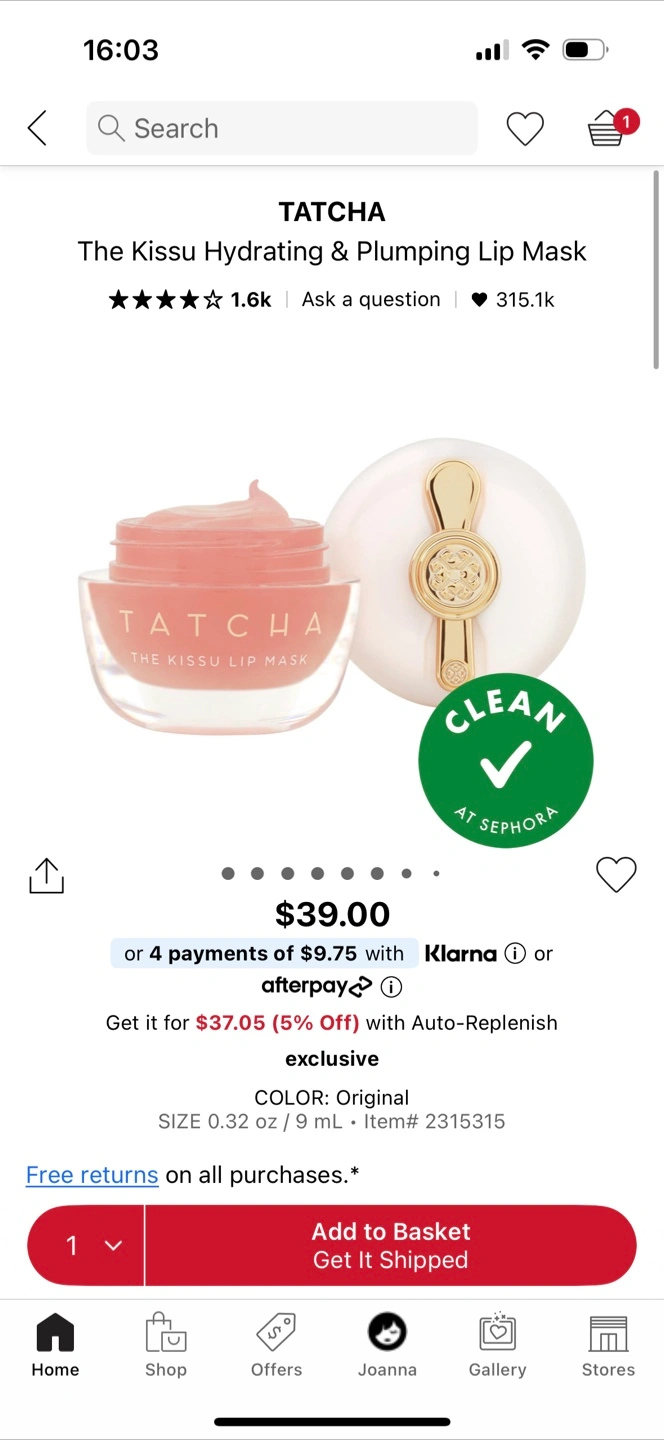Viewport: 664px width, 1440px height.
Task: Tap the Clean at Sephora badge
Action: pyautogui.click(x=506, y=761)
